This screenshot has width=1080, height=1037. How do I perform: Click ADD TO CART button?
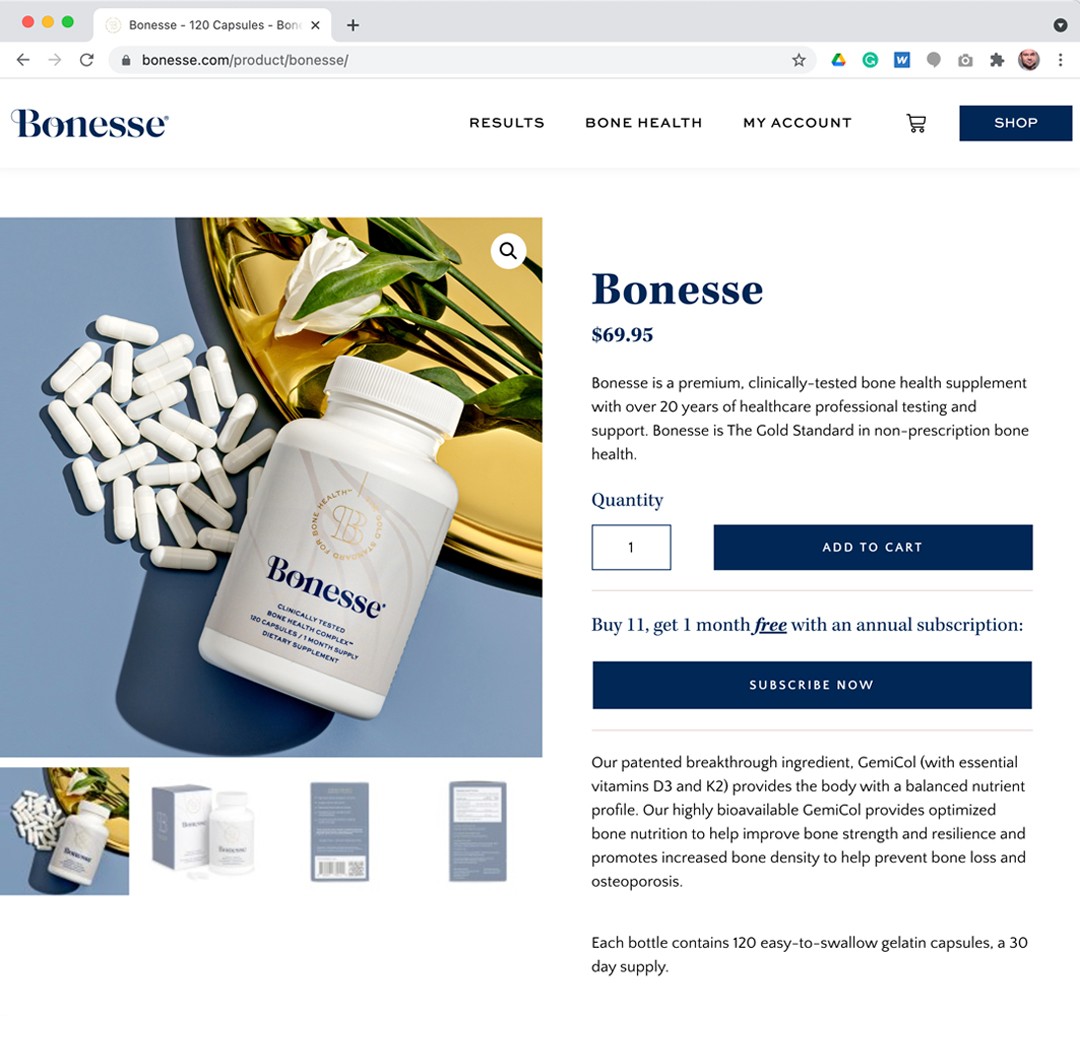click(873, 547)
